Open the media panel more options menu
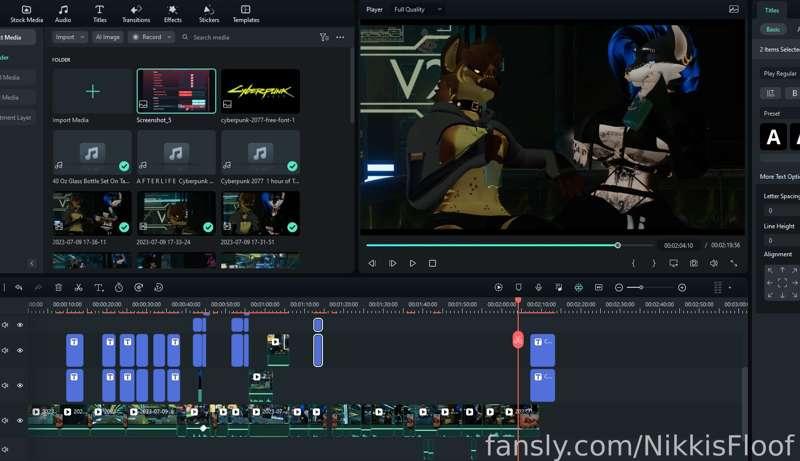The width and height of the screenshot is (800, 461). tap(340, 37)
